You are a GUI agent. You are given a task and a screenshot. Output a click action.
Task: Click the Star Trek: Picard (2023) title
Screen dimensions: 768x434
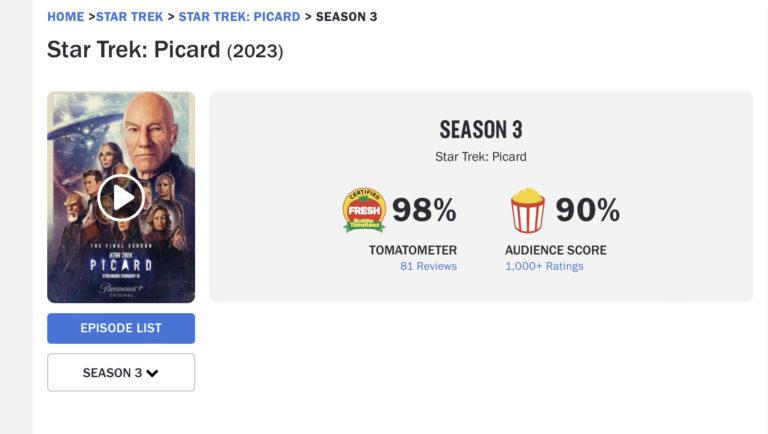165,50
